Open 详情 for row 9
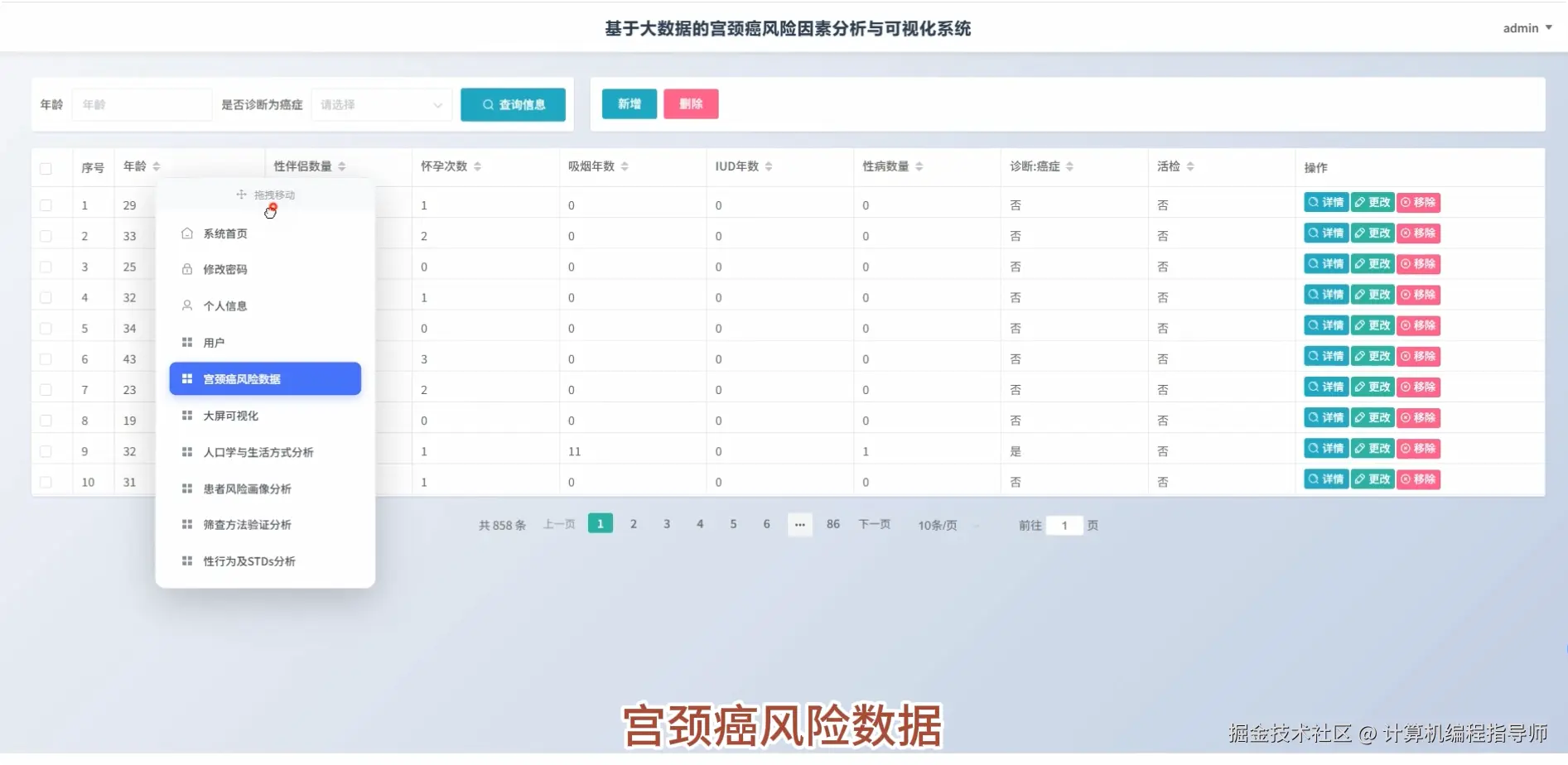 point(1326,449)
